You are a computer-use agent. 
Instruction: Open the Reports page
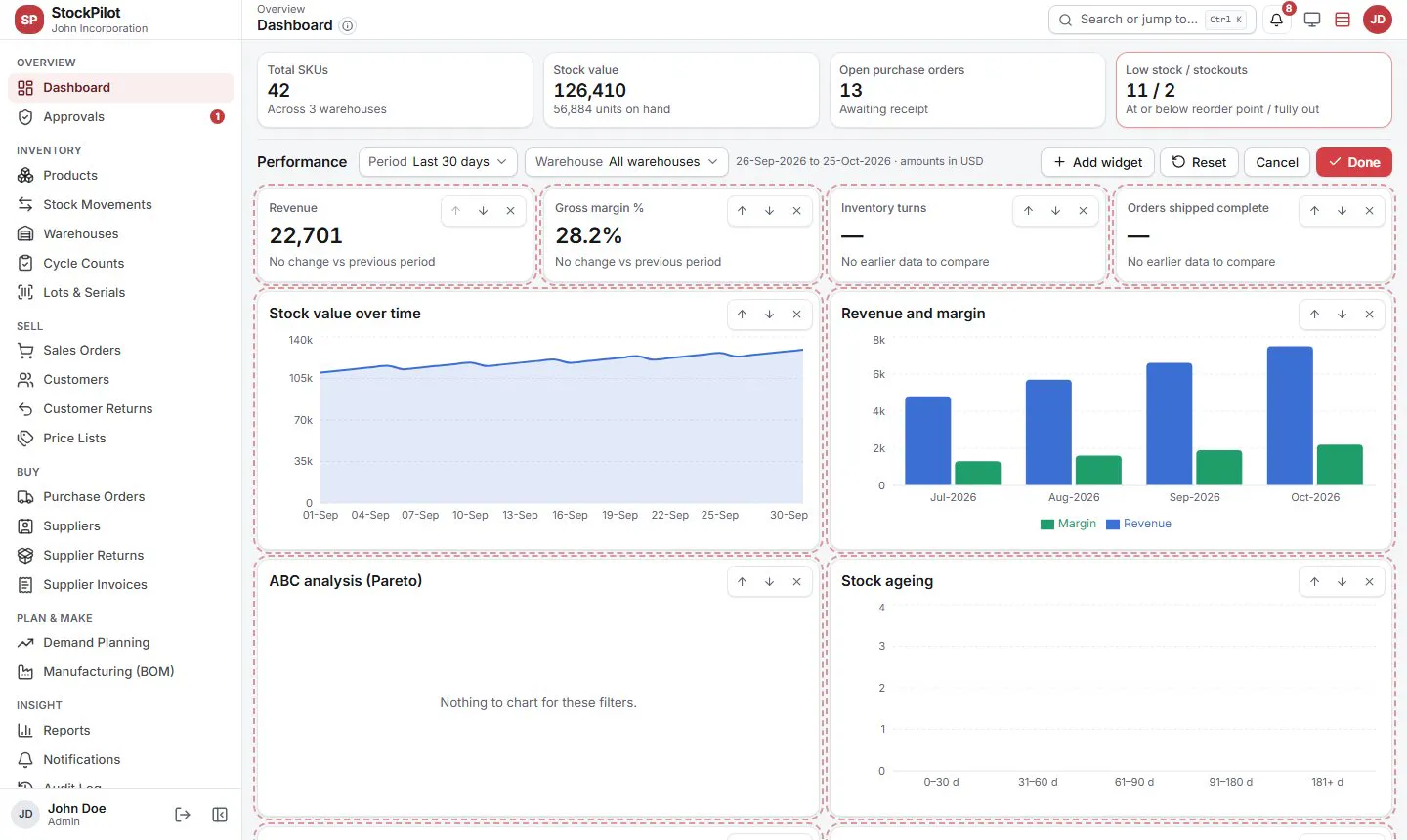[x=121, y=731]
